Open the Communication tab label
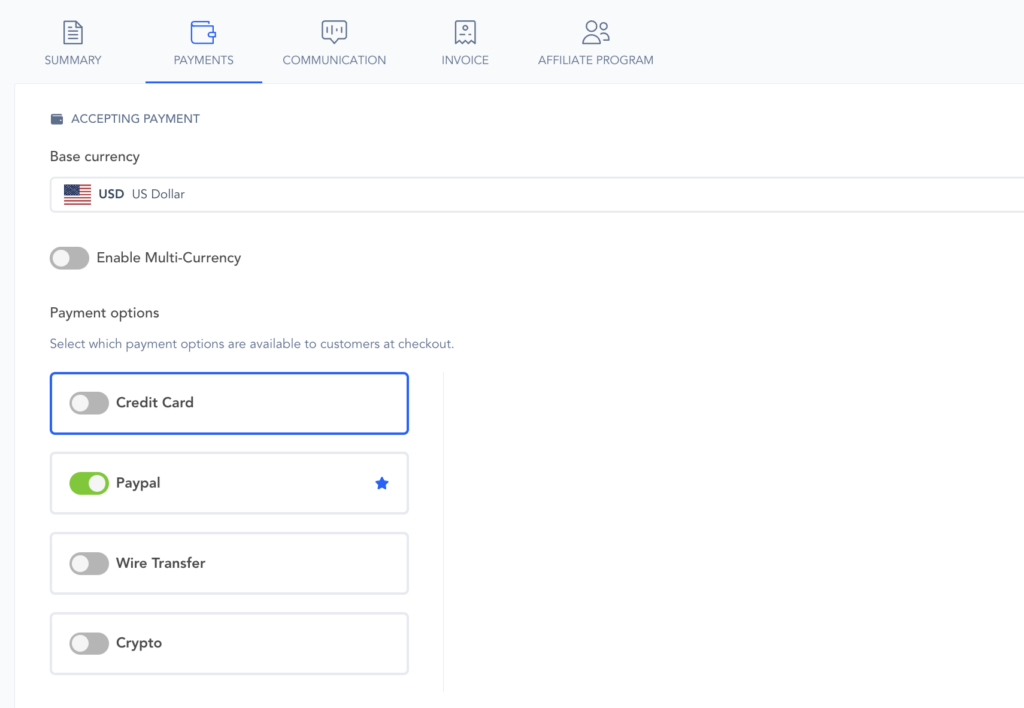Screen dimensions: 1024x708 334,60
